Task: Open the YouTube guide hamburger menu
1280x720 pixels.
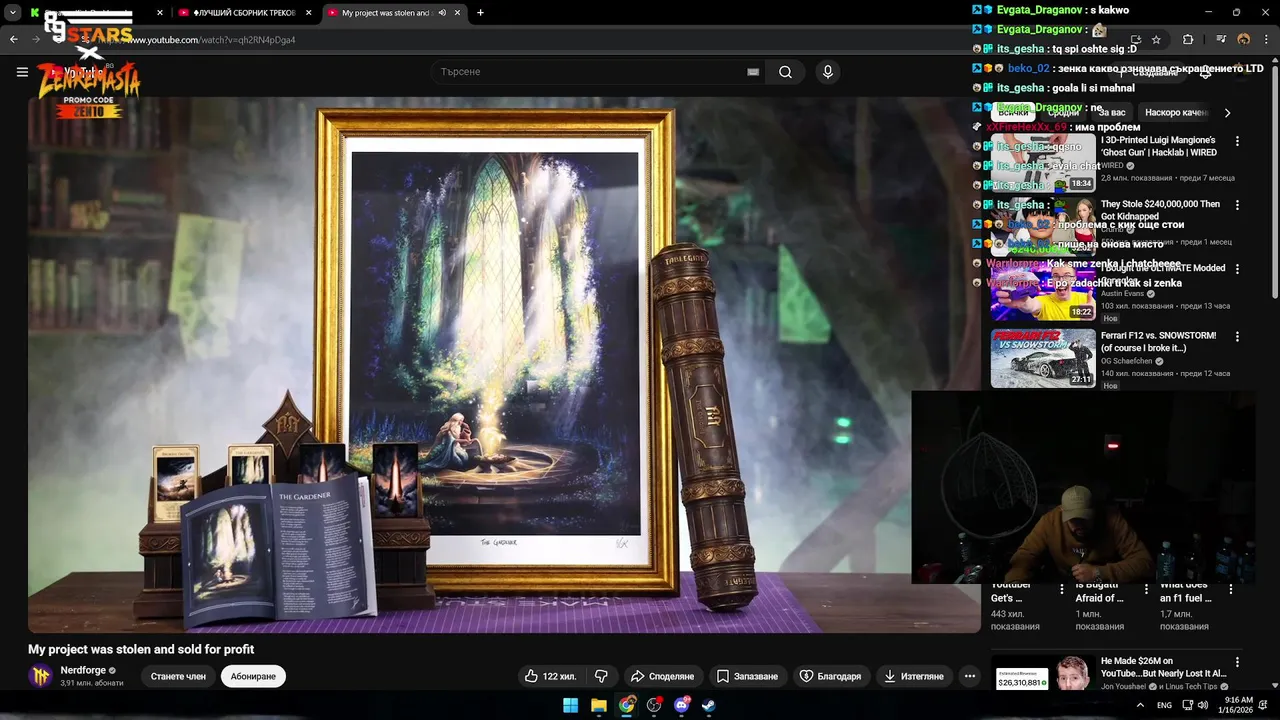Action: 22,72
